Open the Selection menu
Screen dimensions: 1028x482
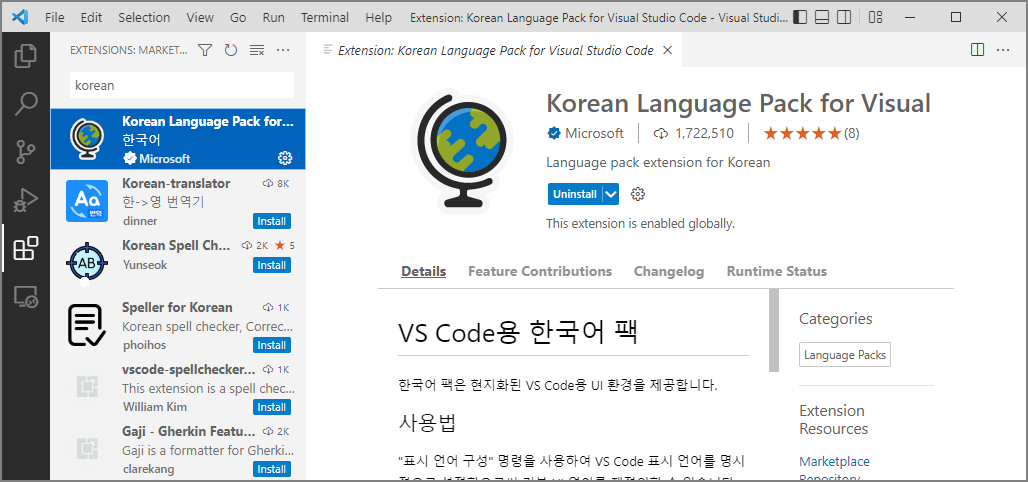coord(144,18)
